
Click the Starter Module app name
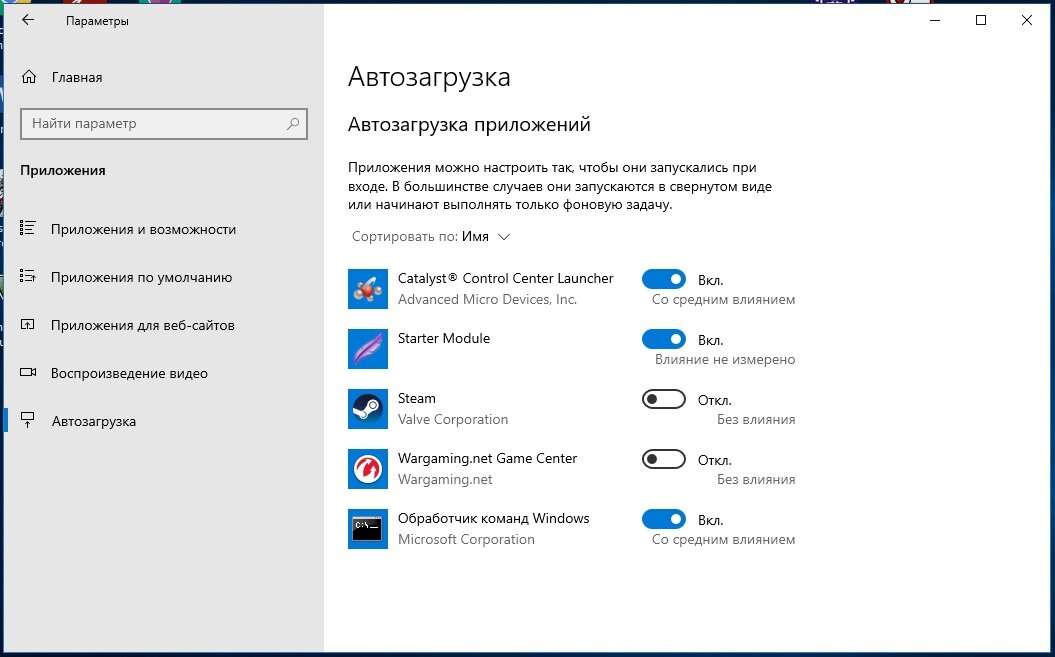coord(443,338)
